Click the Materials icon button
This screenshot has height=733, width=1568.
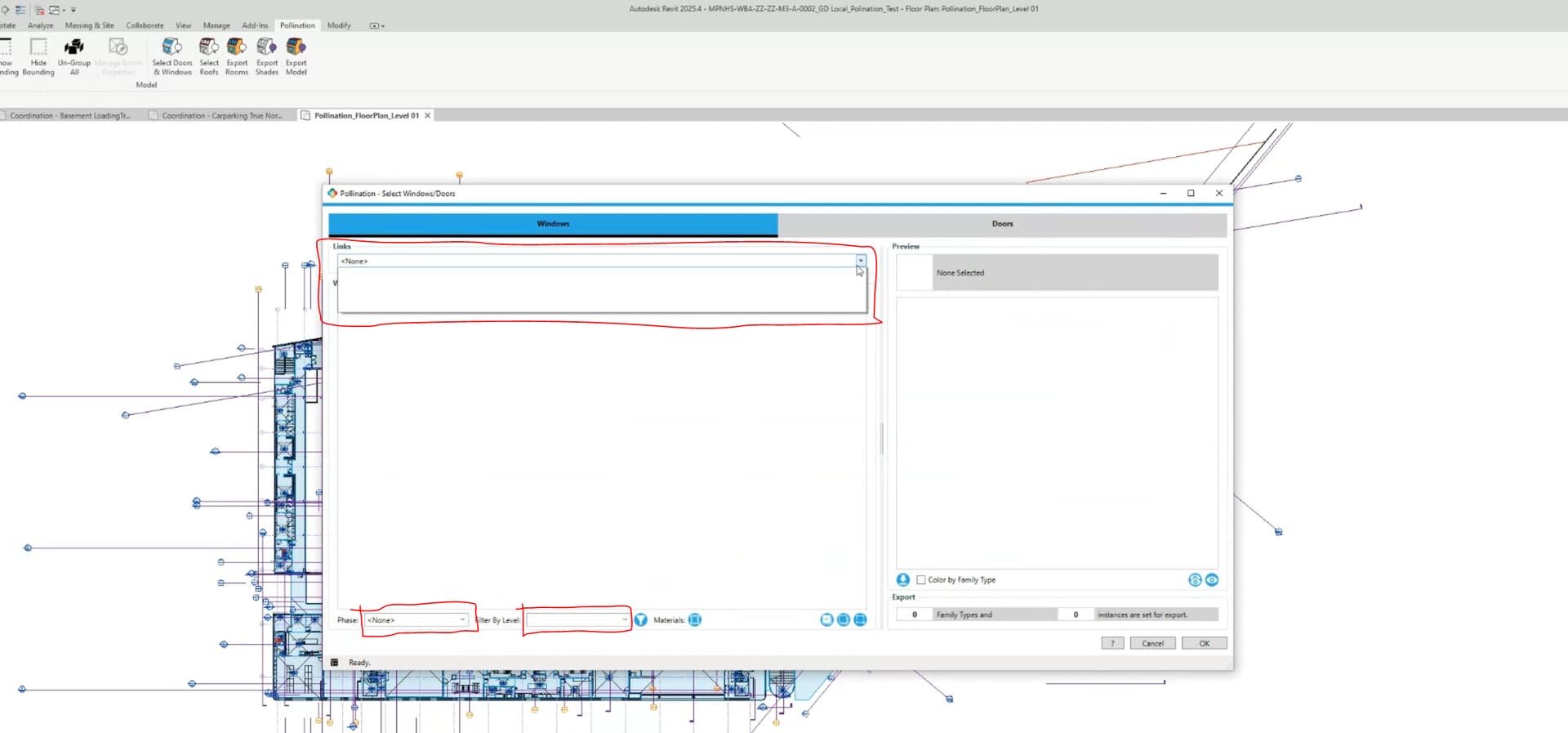point(695,620)
